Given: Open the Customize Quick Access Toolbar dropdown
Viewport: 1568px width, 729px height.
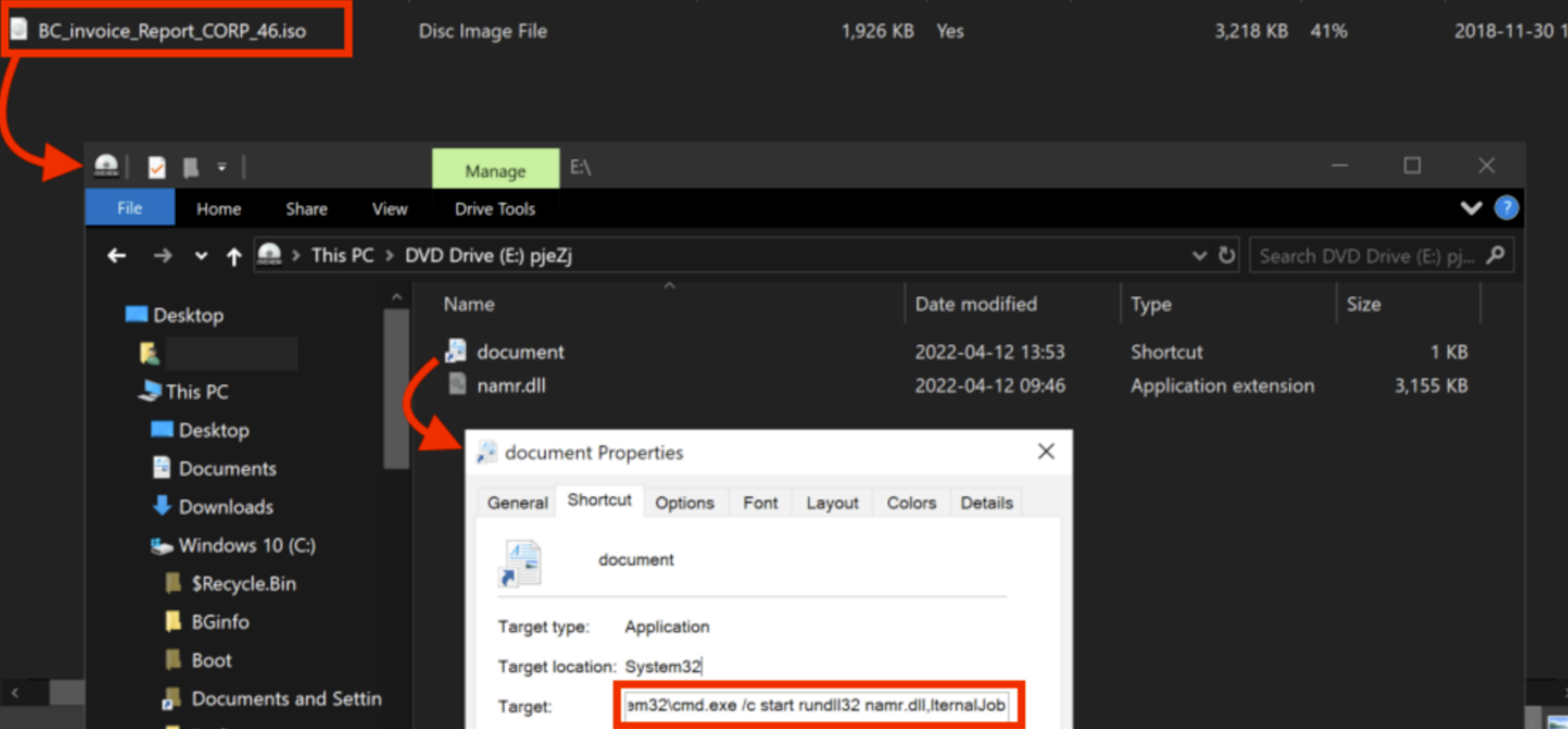Looking at the screenshot, I should tap(222, 167).
